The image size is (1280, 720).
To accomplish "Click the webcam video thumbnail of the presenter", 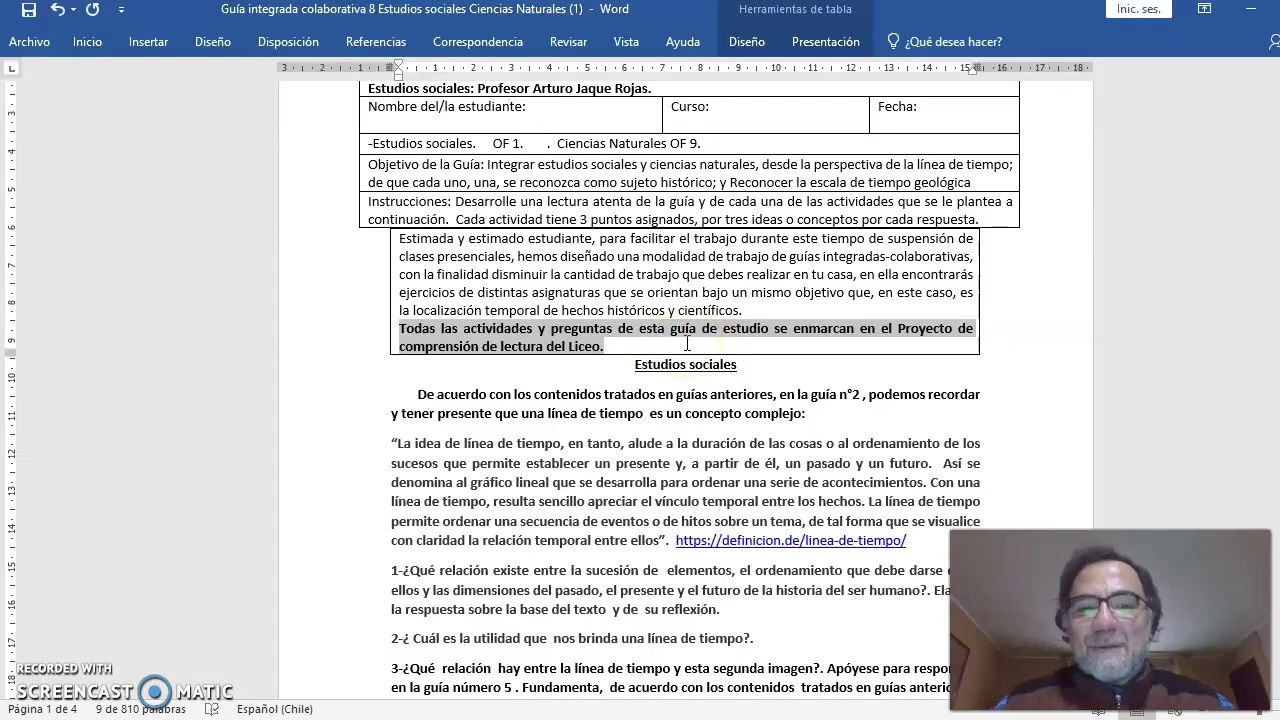I will [x=1110, y=620].
